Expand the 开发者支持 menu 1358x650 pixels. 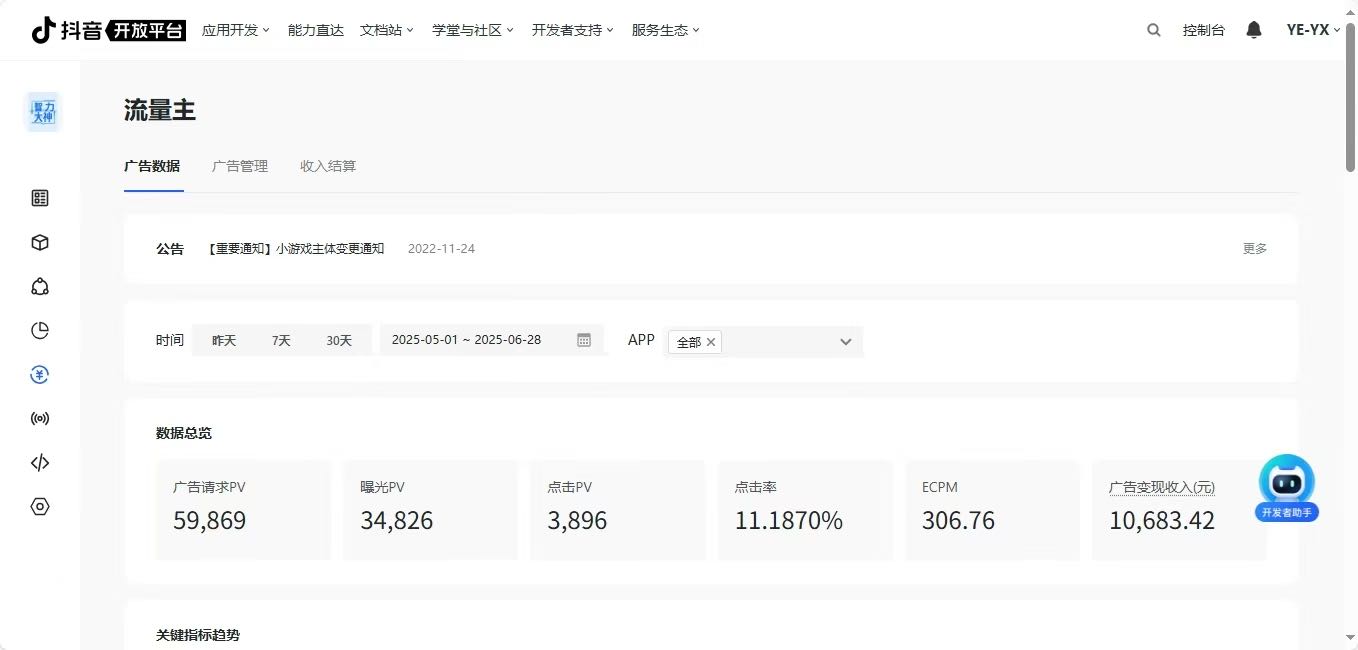(x=573, y=30)
